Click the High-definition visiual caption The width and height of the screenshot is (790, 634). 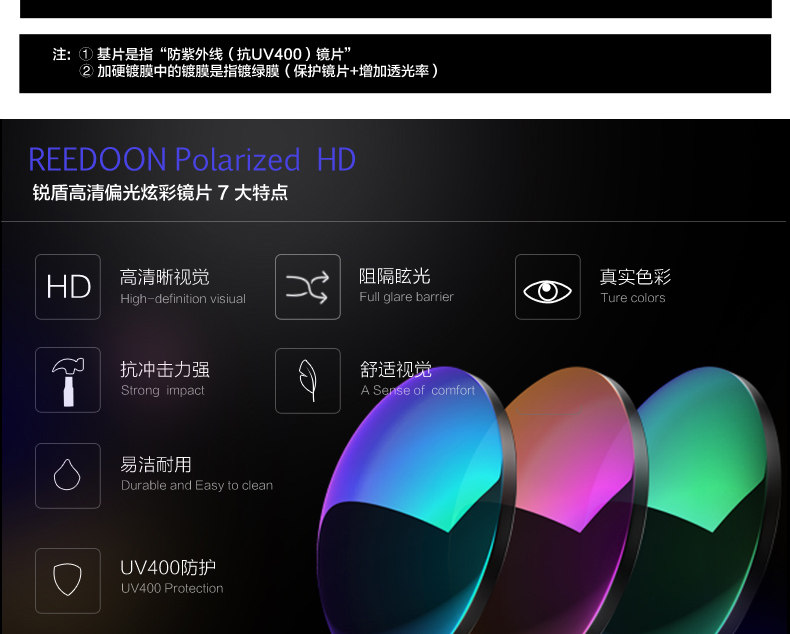point(183,299)
